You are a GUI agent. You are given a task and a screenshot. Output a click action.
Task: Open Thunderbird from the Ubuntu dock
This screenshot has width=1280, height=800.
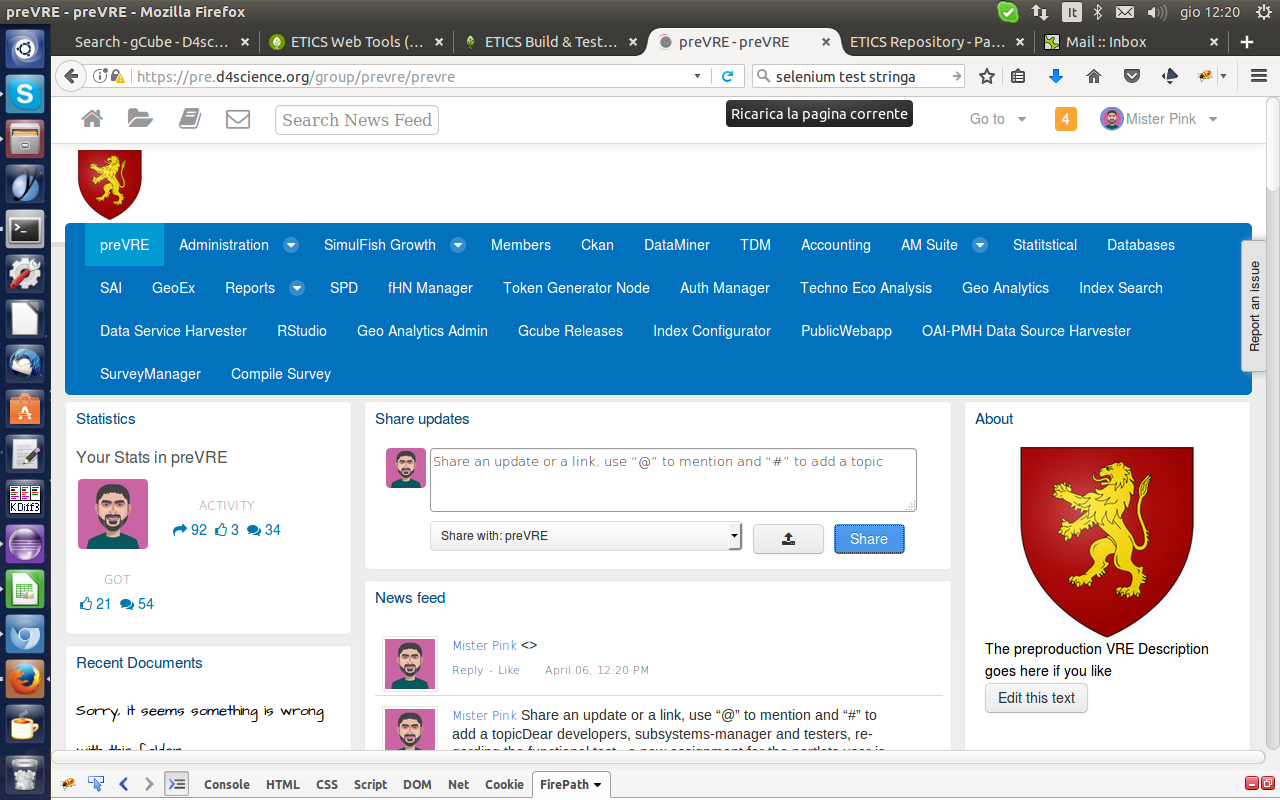(25, 364)
